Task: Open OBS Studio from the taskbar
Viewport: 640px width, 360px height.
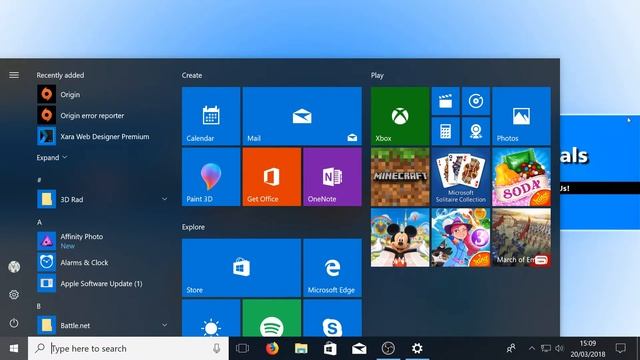Action: click(x=388, y=349)
